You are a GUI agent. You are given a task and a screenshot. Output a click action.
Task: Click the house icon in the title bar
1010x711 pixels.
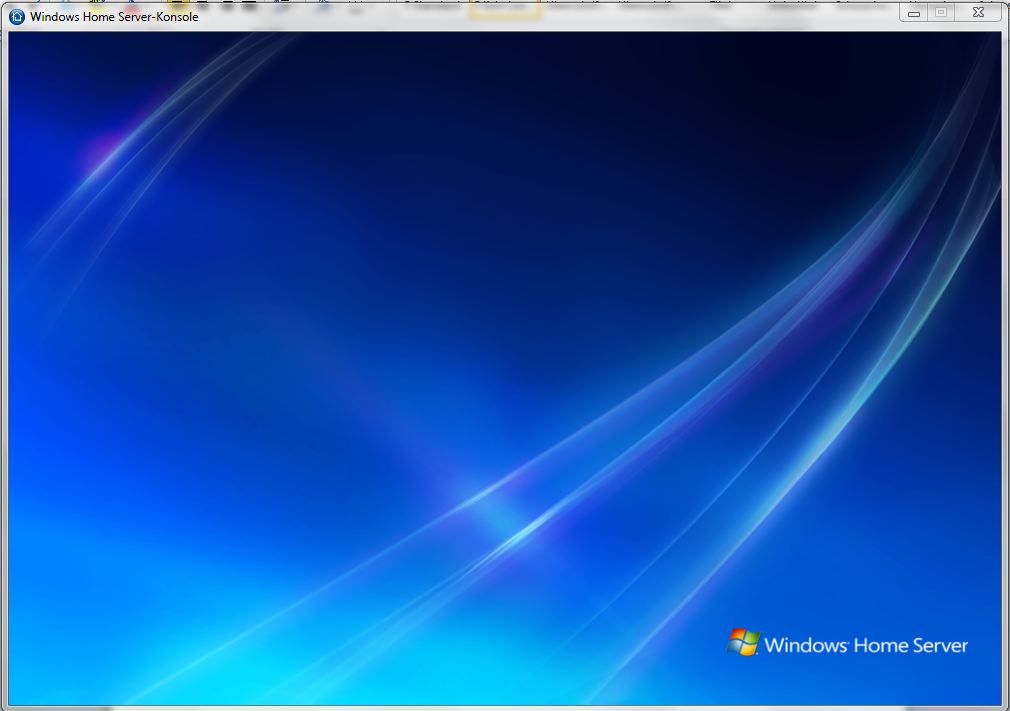pos(17,15)
